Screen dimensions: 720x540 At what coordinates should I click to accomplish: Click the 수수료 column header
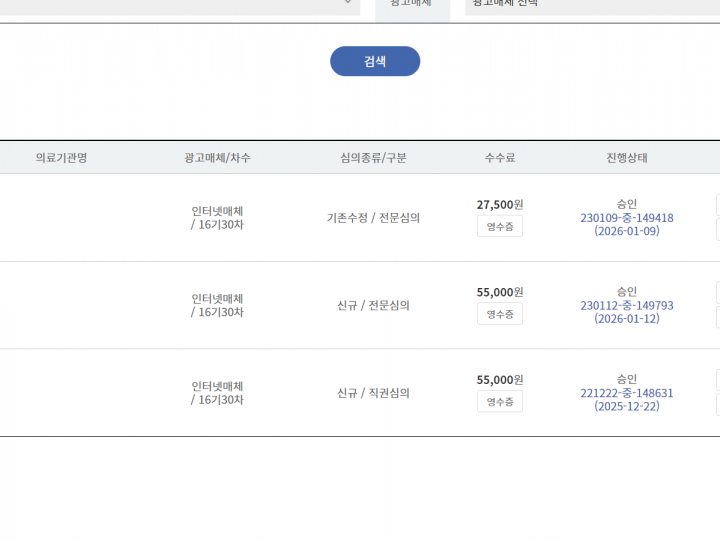pos(499,158)
